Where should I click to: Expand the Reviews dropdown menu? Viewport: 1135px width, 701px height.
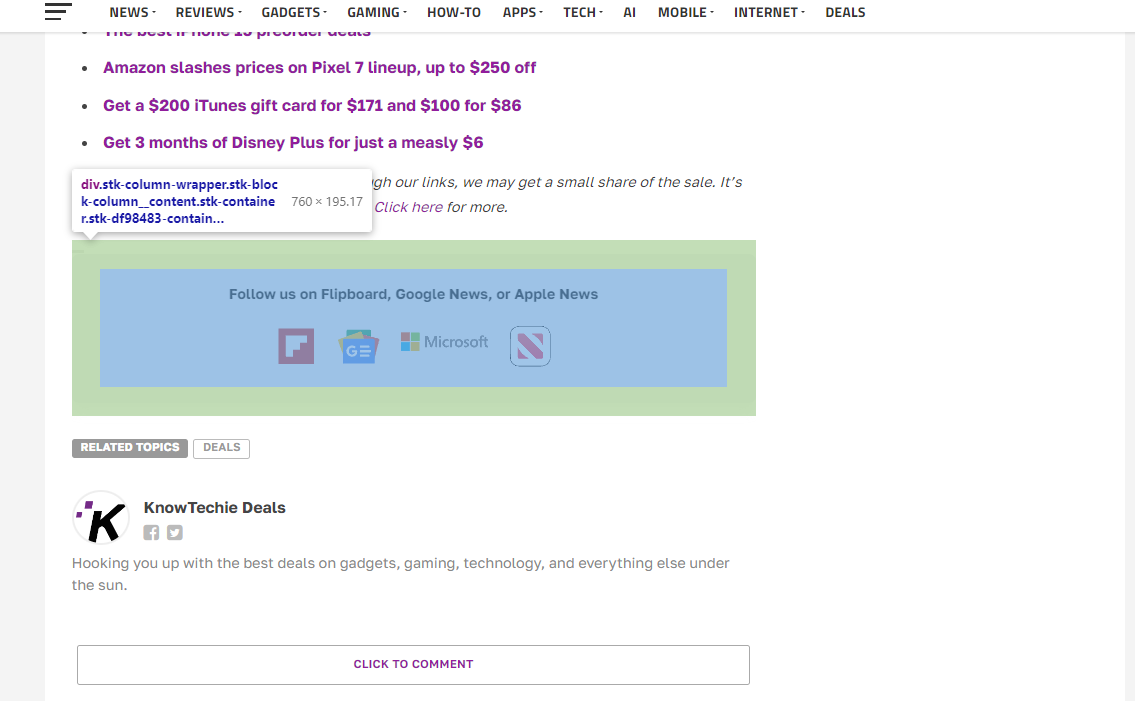tap(209, 13)
